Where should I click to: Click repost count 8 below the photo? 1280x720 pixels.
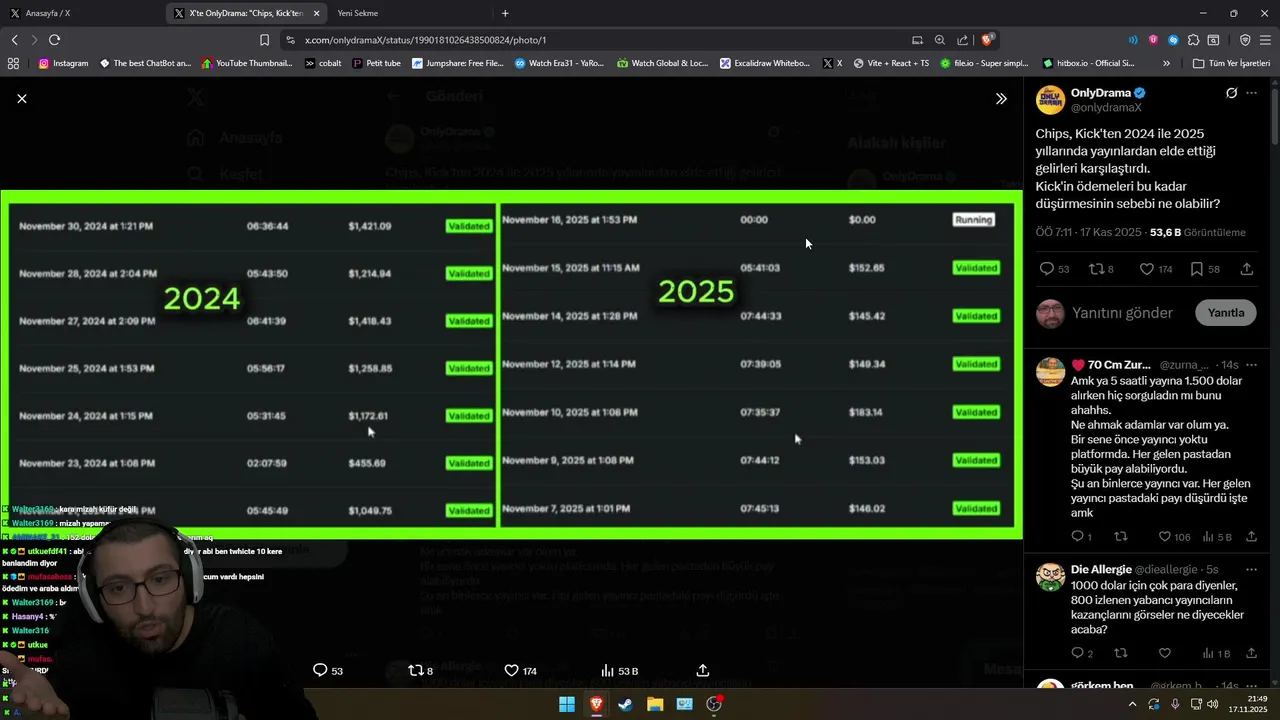[x=420, y=670]
